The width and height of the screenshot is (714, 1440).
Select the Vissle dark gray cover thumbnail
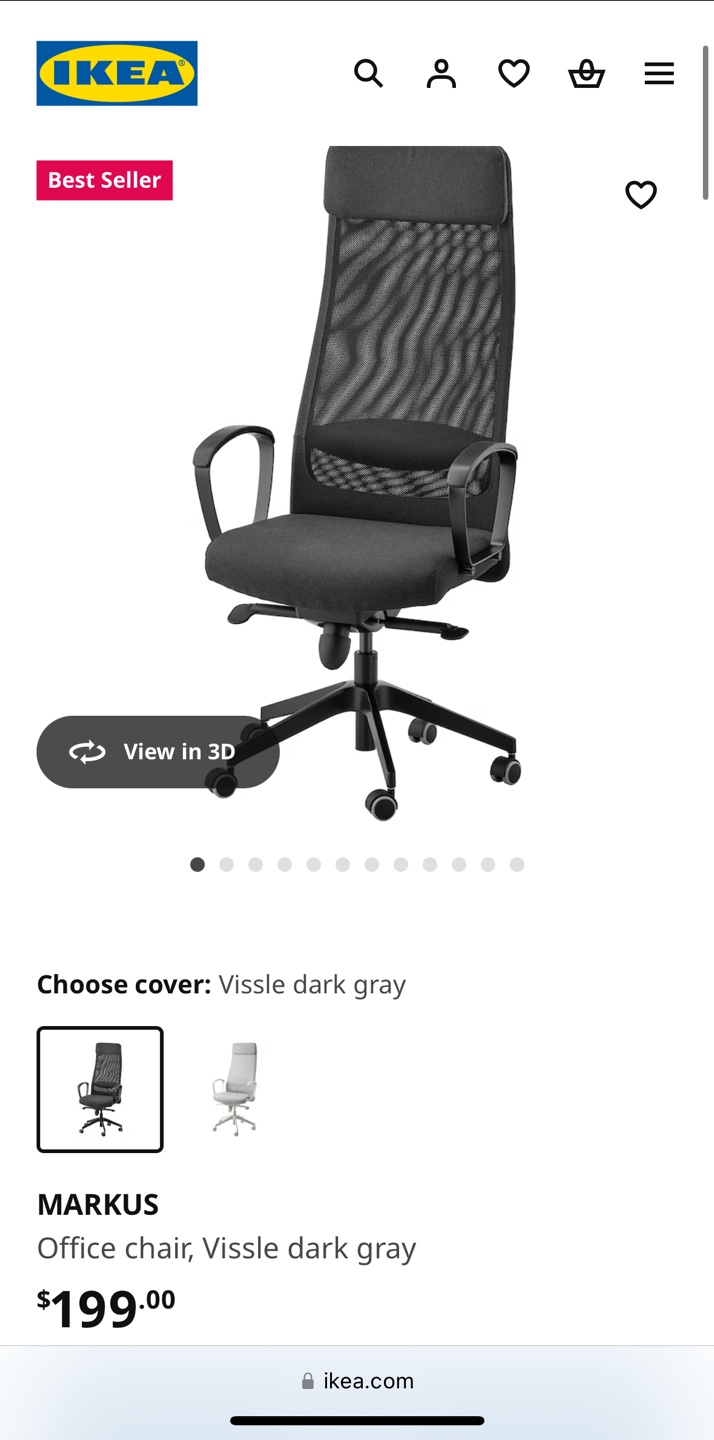click(100, 1089)
